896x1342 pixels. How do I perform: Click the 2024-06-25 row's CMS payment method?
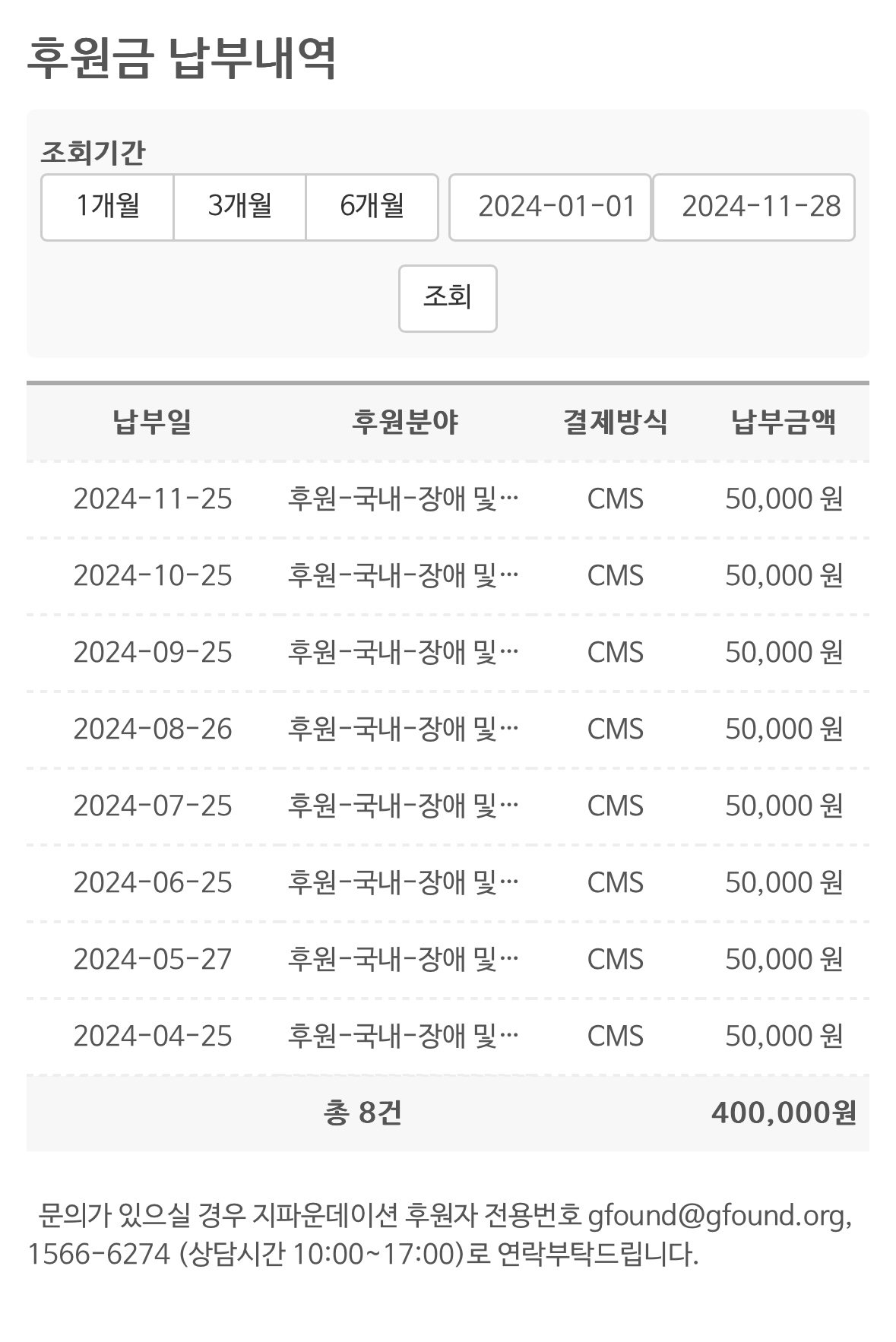(615, 883)
